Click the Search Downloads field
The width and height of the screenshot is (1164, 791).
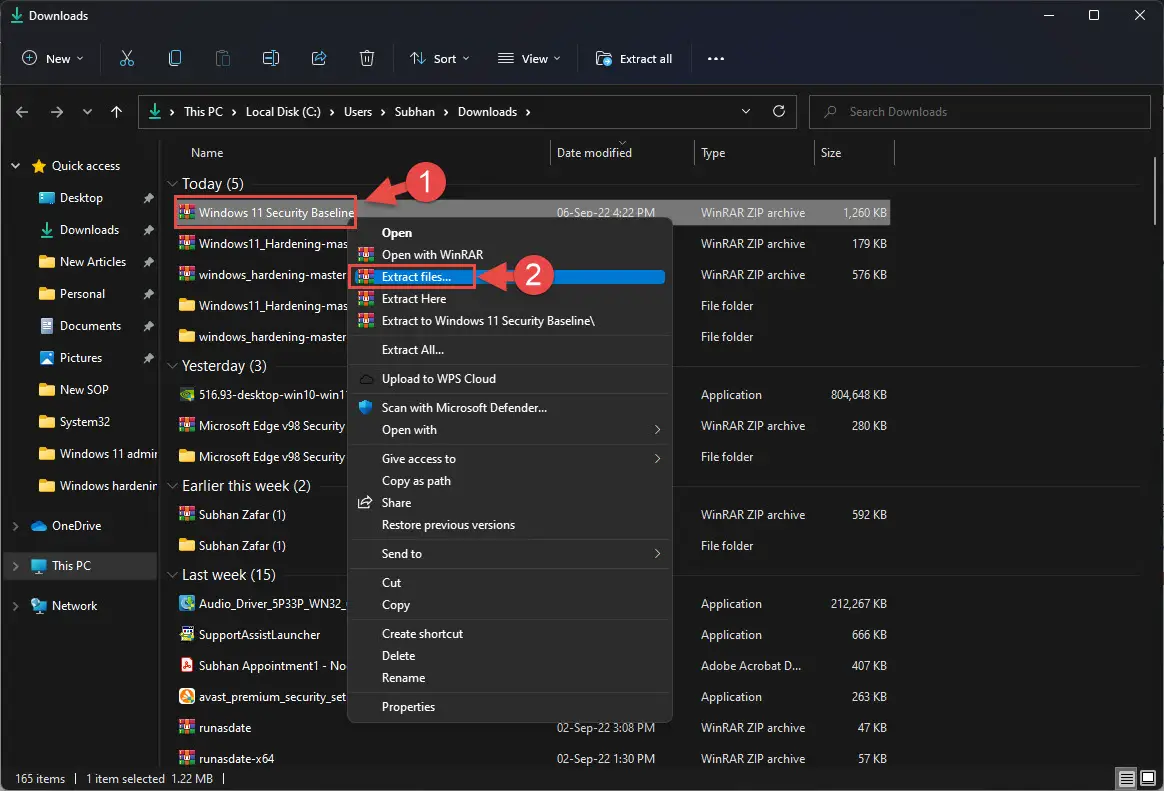click(x=980, y=112)
